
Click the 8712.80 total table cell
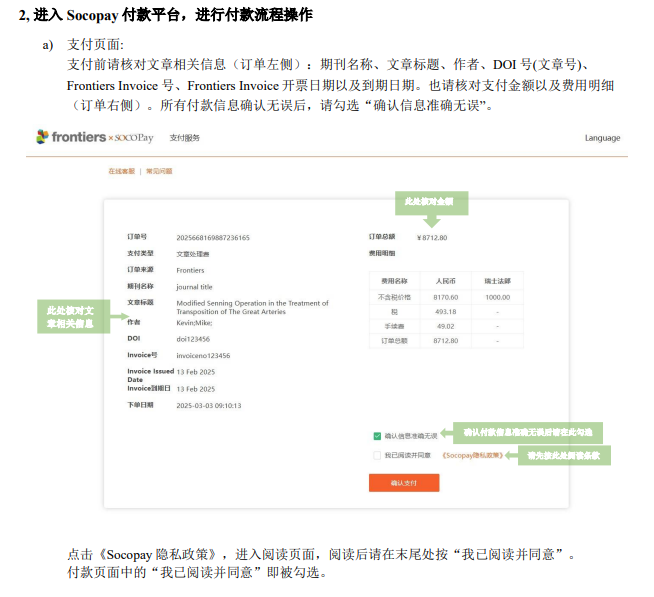click(445, 341)
